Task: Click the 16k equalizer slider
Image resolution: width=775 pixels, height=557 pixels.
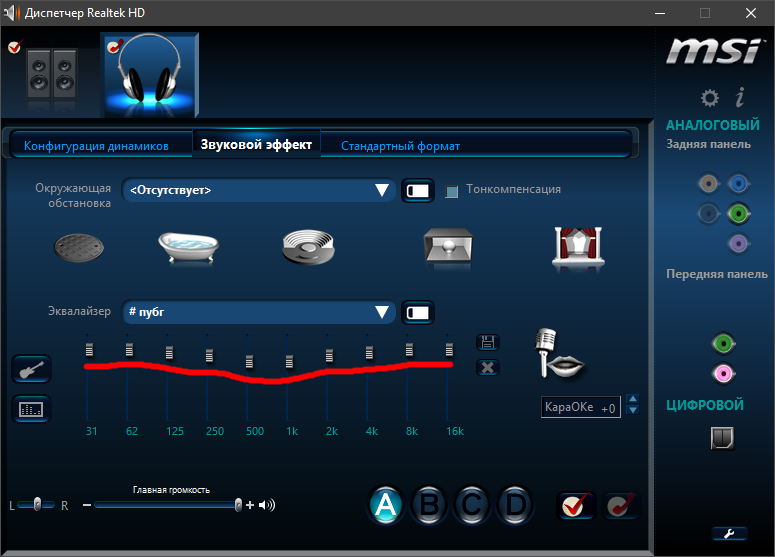Action: (449, 349)
